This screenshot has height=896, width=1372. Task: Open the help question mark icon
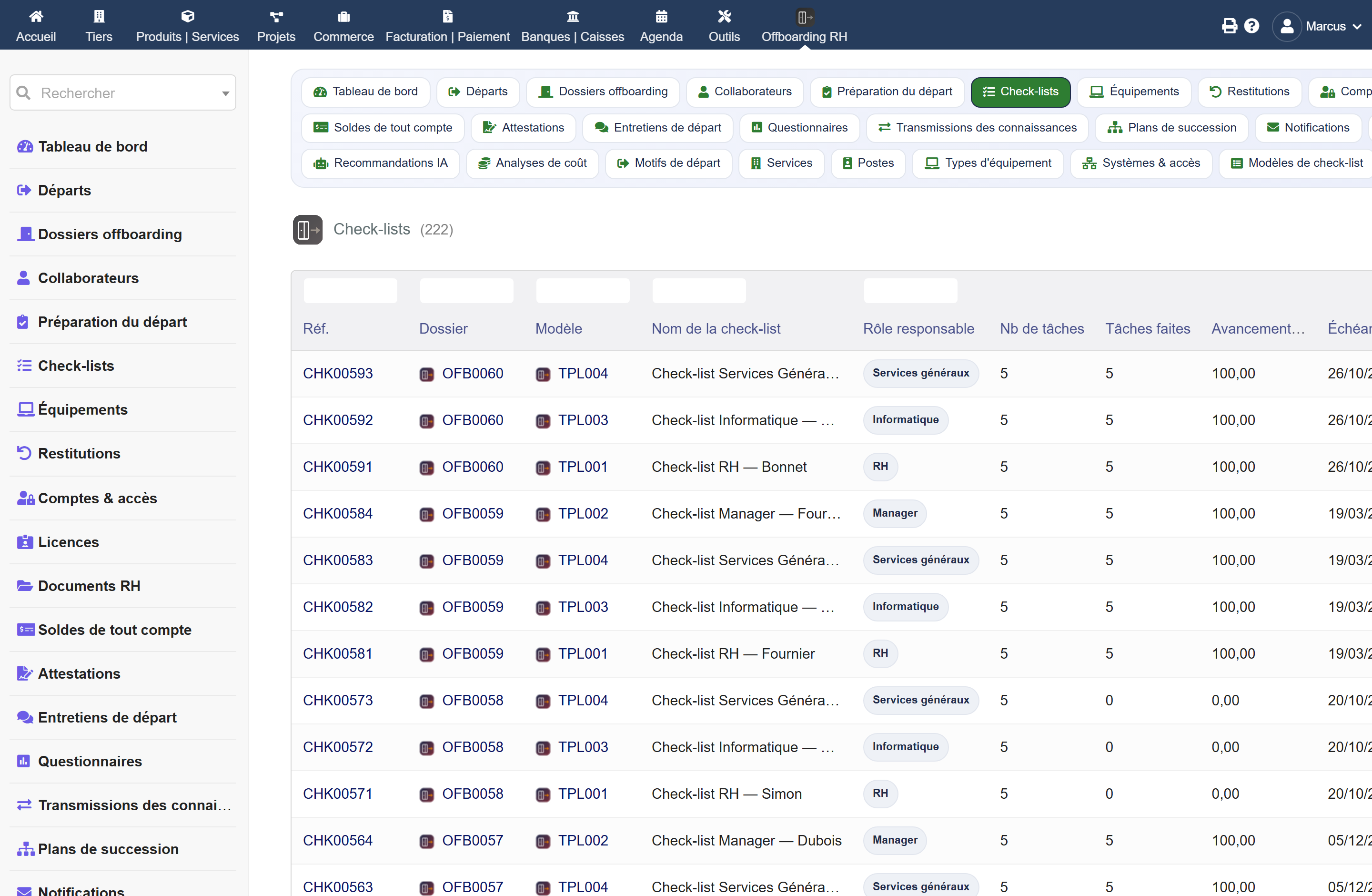[x=1251, y=26]
